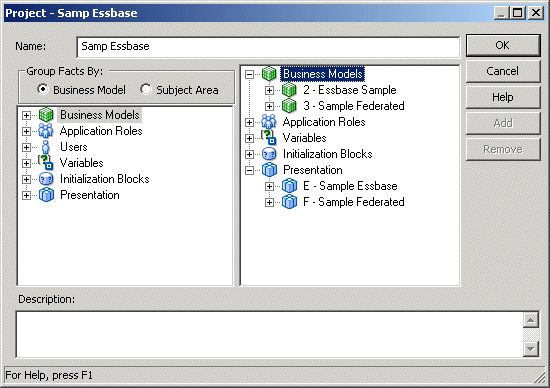Click the Variables icon in left tree
The image size is (550, 388).
click(x=46, y=163)
